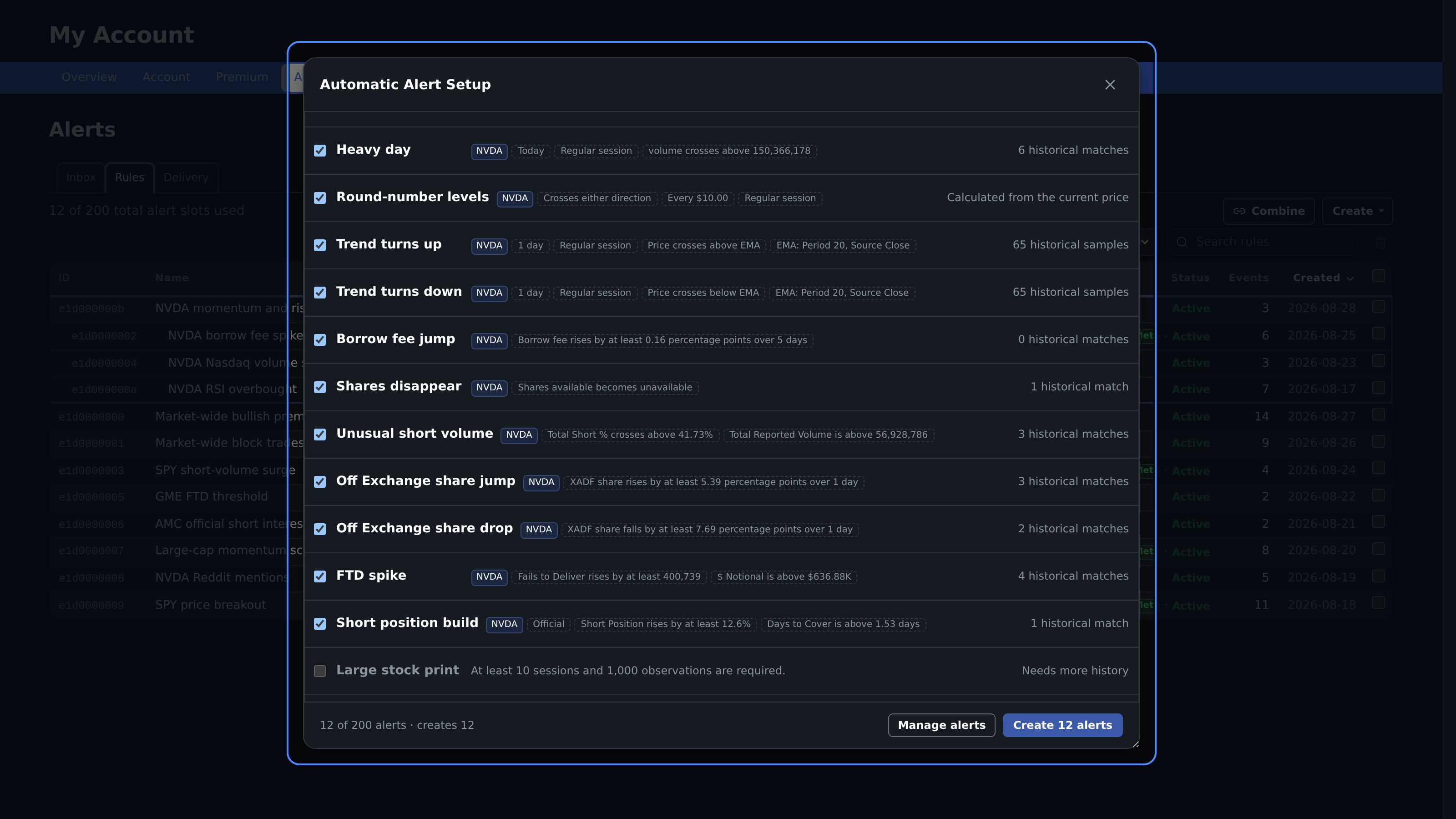1456x819 pixels.
Task: Click 'Price crosses above EMA' chip
Action: pos(704,245)
